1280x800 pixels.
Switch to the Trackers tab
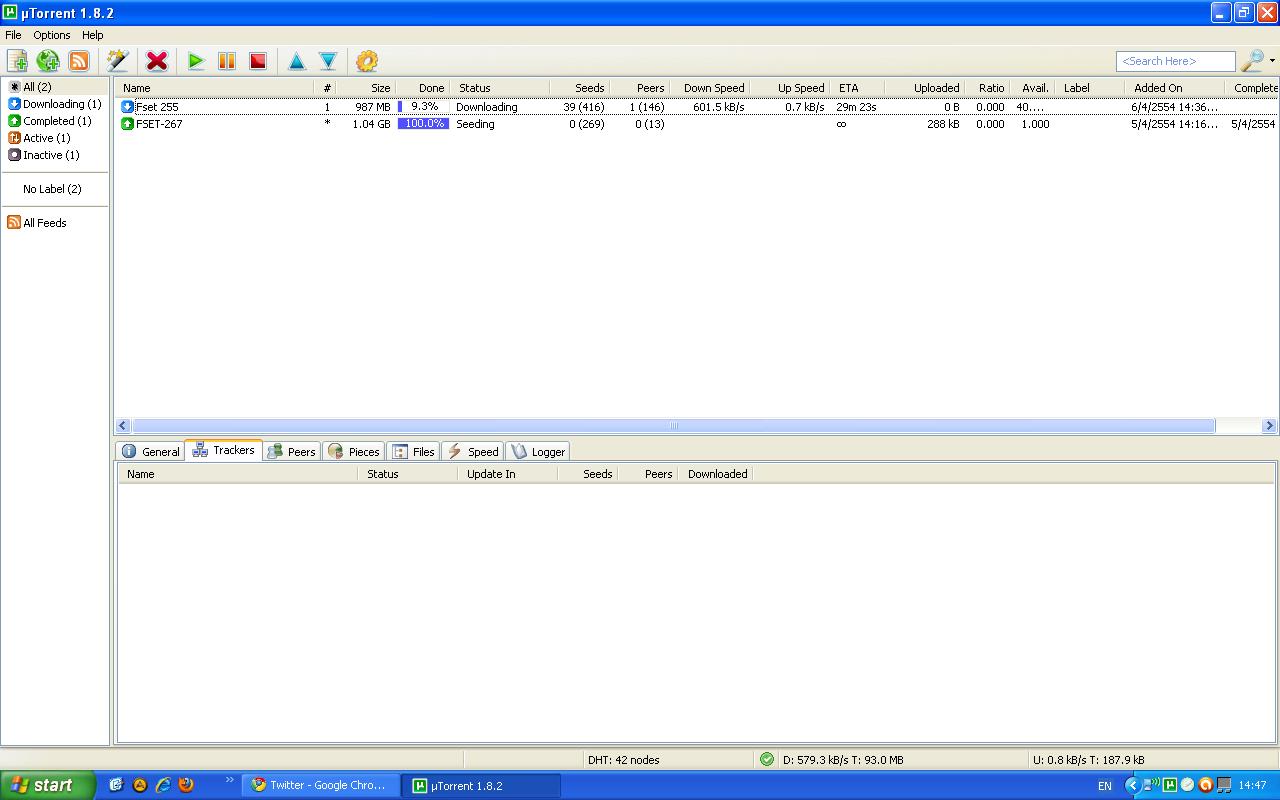[x=224, y=450]
